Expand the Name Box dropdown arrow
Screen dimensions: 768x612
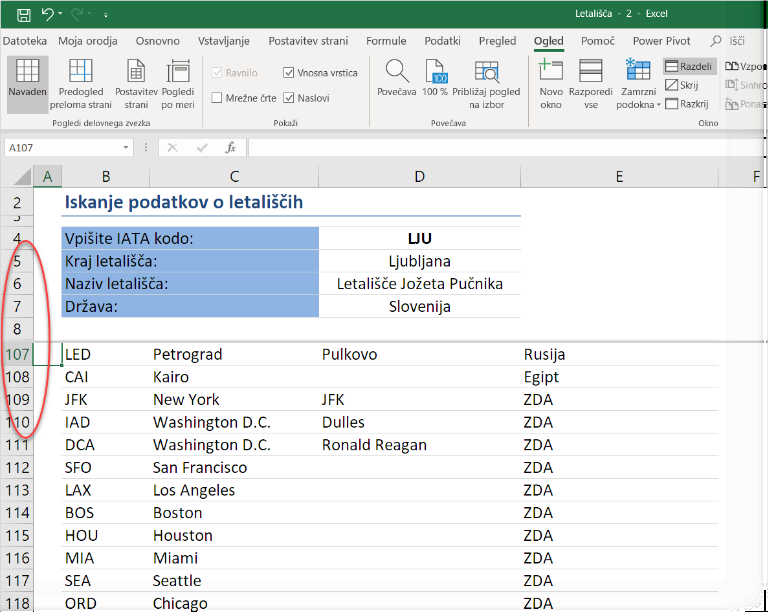(126, 147)
